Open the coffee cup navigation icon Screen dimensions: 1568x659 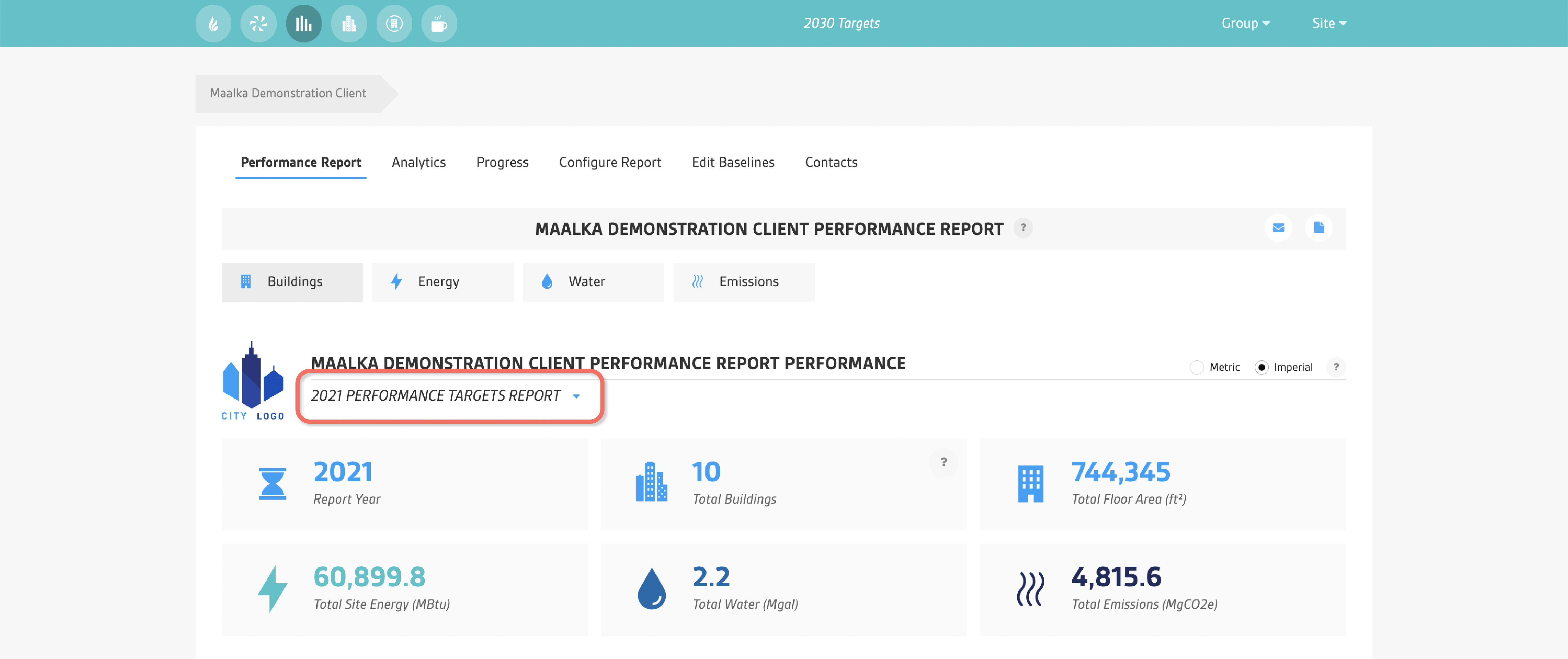(439, 24)
